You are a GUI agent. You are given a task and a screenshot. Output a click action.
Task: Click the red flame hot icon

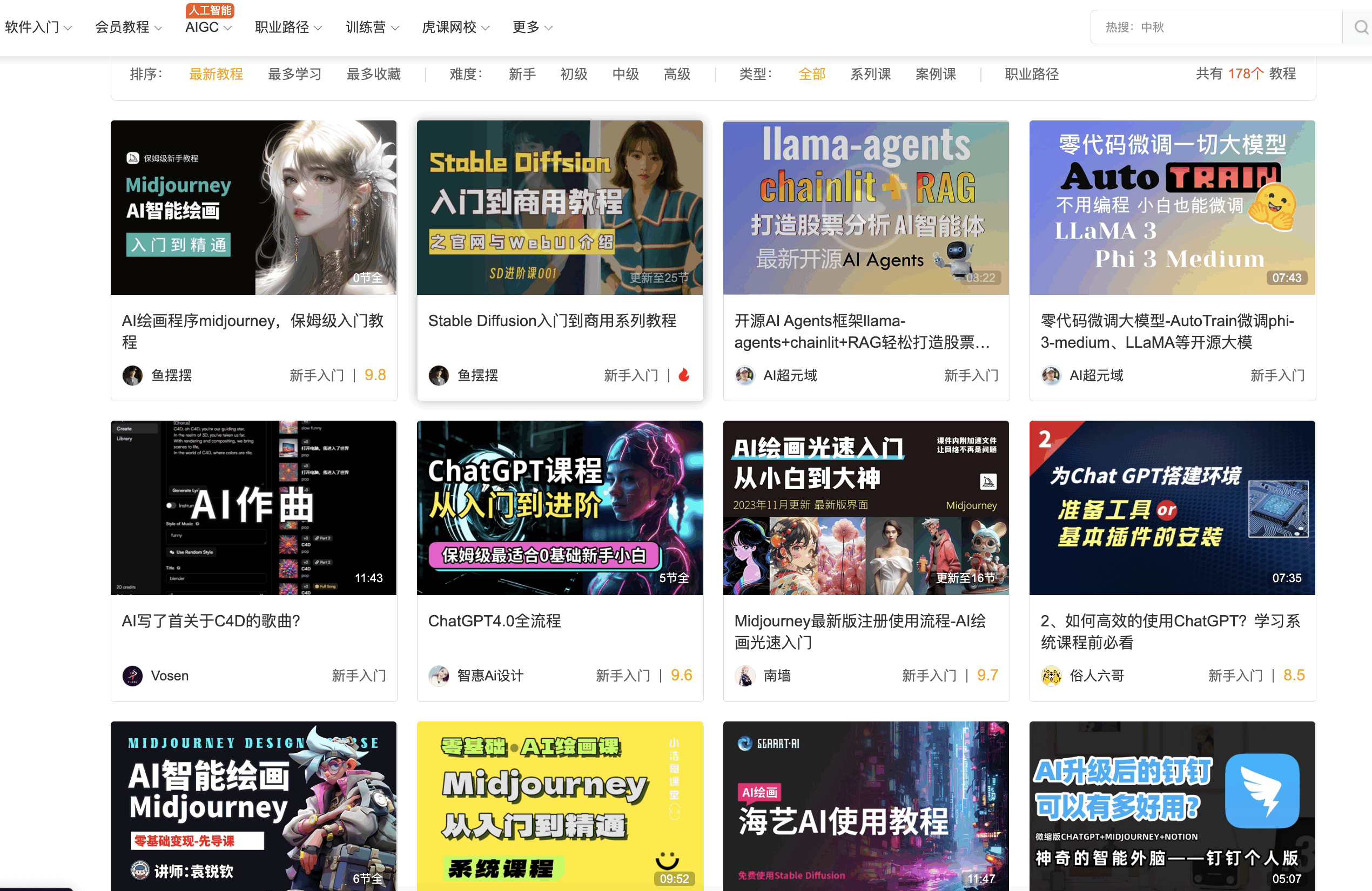click(x=684, y=375)
